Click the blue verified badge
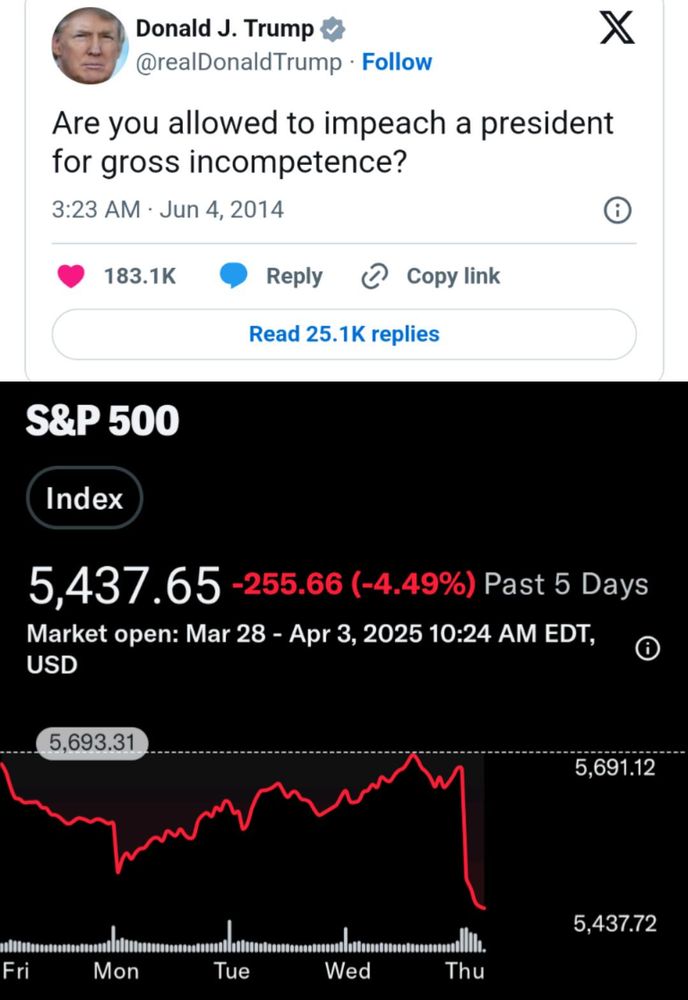The height and width of the screenshot is (1000, 688). 332,29
